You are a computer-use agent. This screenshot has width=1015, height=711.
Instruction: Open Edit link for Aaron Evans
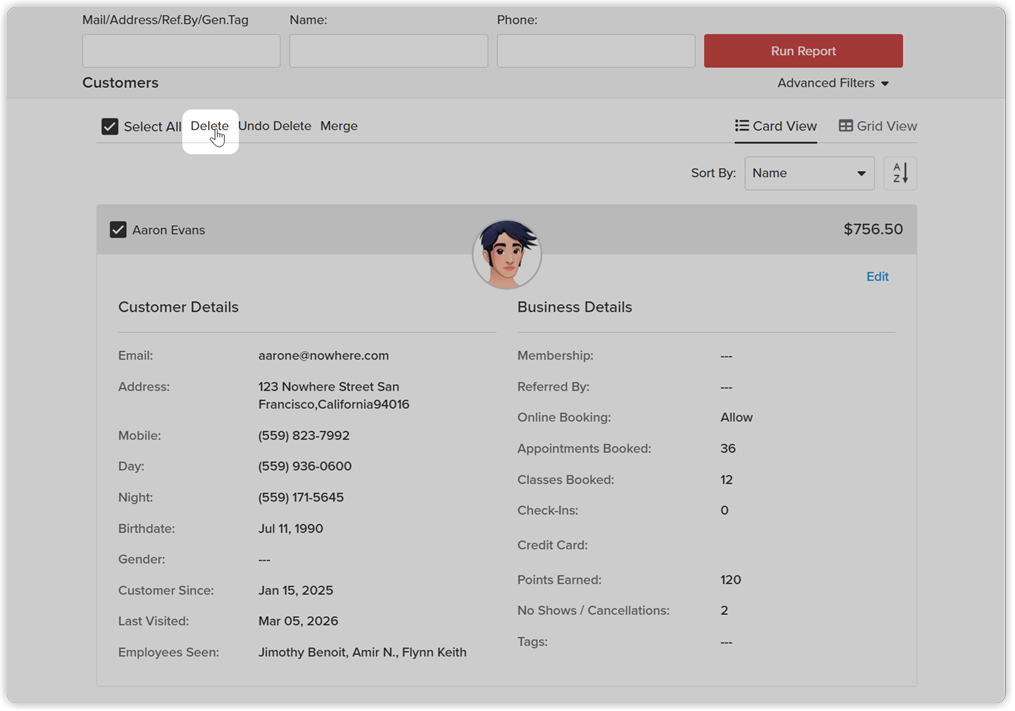(x=877, y=276)
